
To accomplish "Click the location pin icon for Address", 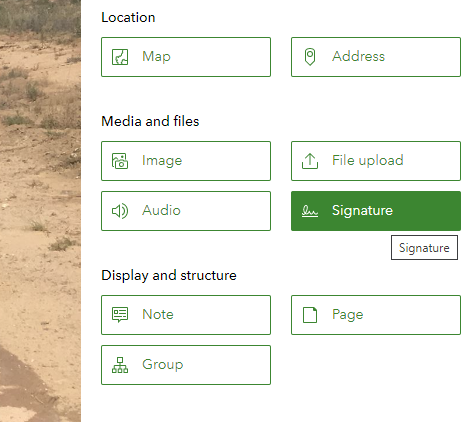I will [310, 57].
